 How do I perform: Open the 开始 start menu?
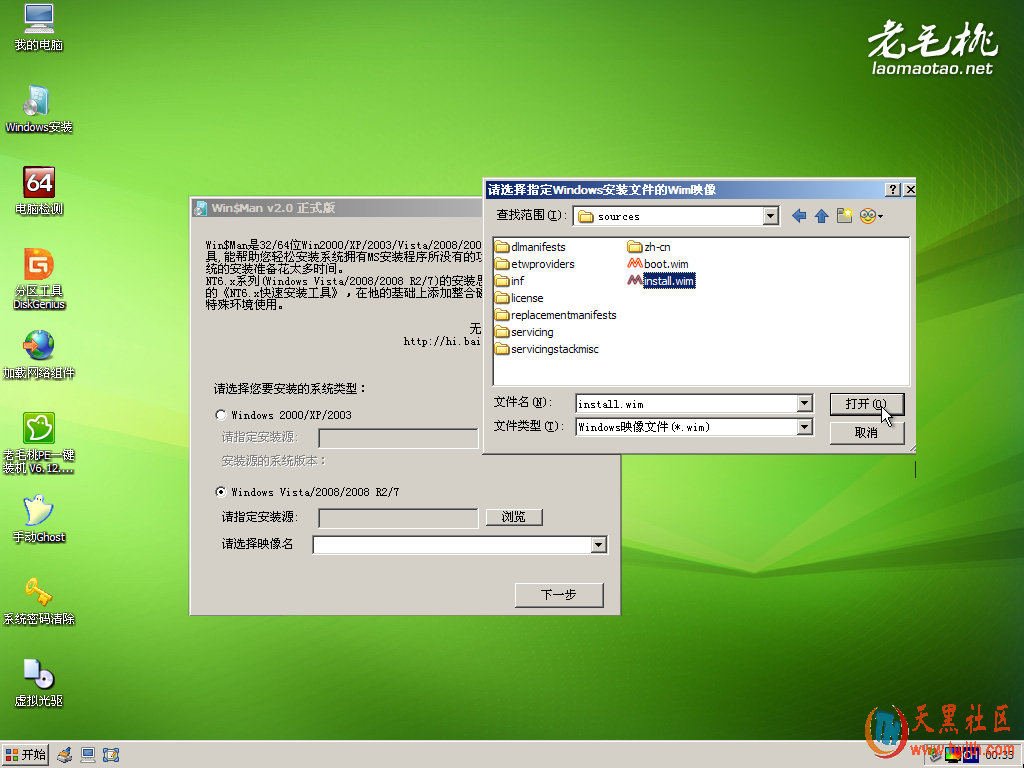[26, 755]
